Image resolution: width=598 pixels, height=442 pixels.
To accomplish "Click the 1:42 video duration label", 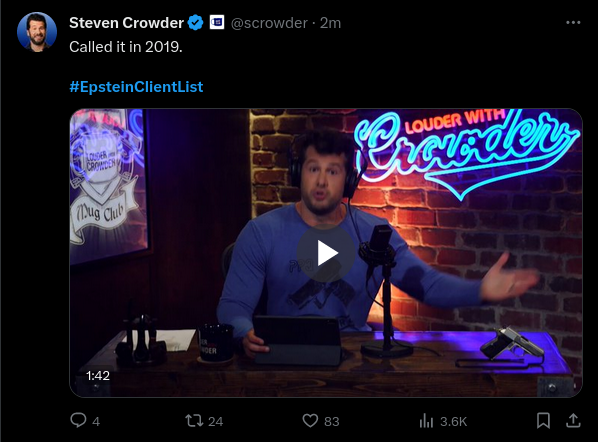I will (98, 376).
